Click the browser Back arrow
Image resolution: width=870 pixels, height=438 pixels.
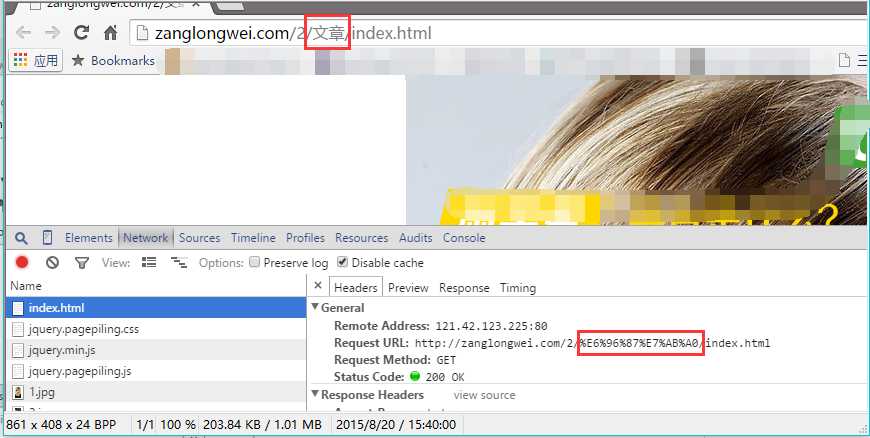click(x=23, y=33)
